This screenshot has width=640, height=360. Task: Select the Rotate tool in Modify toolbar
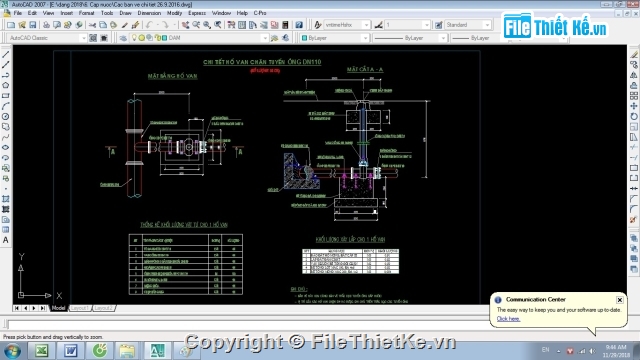coord(633,116)
